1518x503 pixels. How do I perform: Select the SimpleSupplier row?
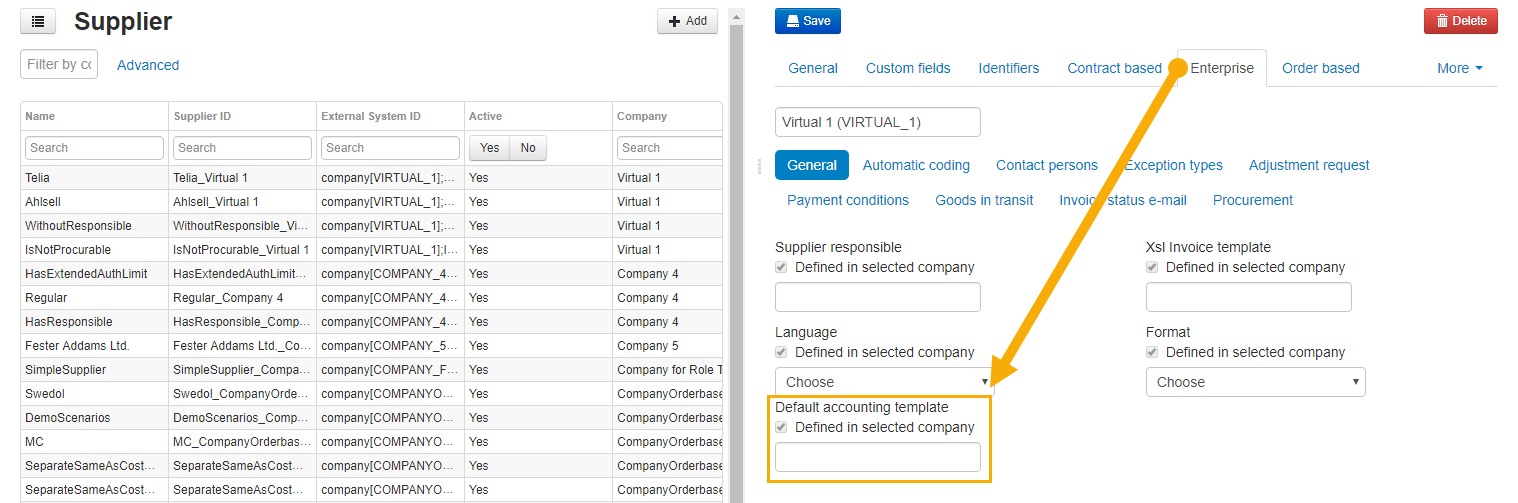371,370
